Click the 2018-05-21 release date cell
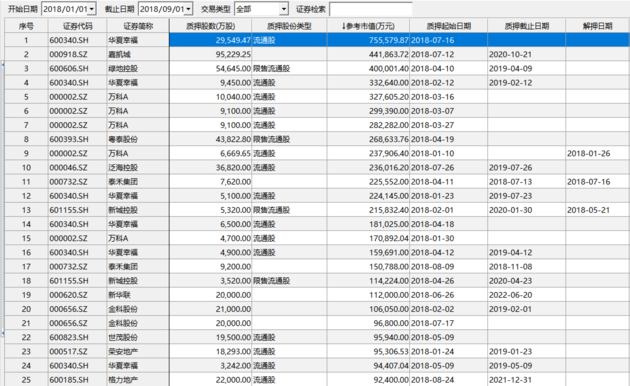This screenshot has height=386, width=630. pos(597,210)
